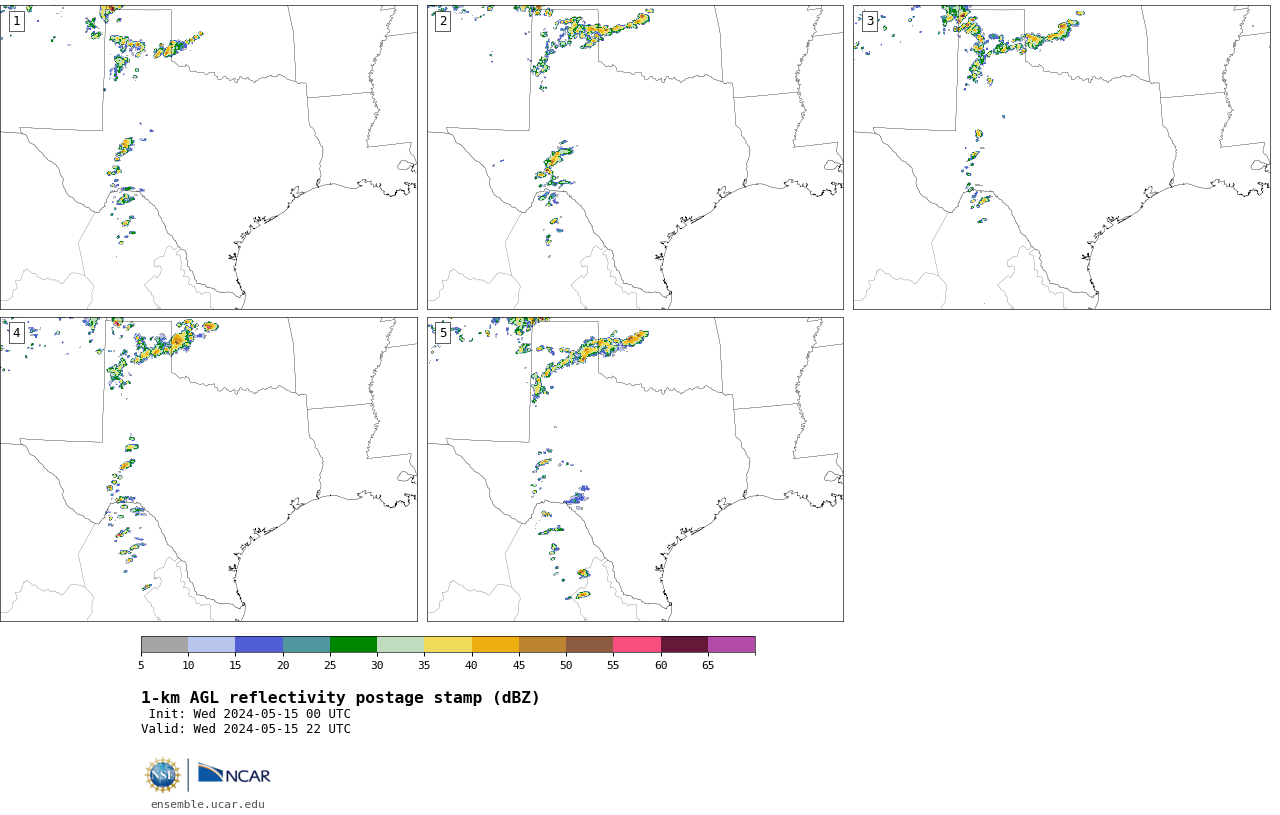The width and height of the screenshot is (1280, 815).
Task: Open ensemble member 5 reflectivity panel
Action: (635, 469)
